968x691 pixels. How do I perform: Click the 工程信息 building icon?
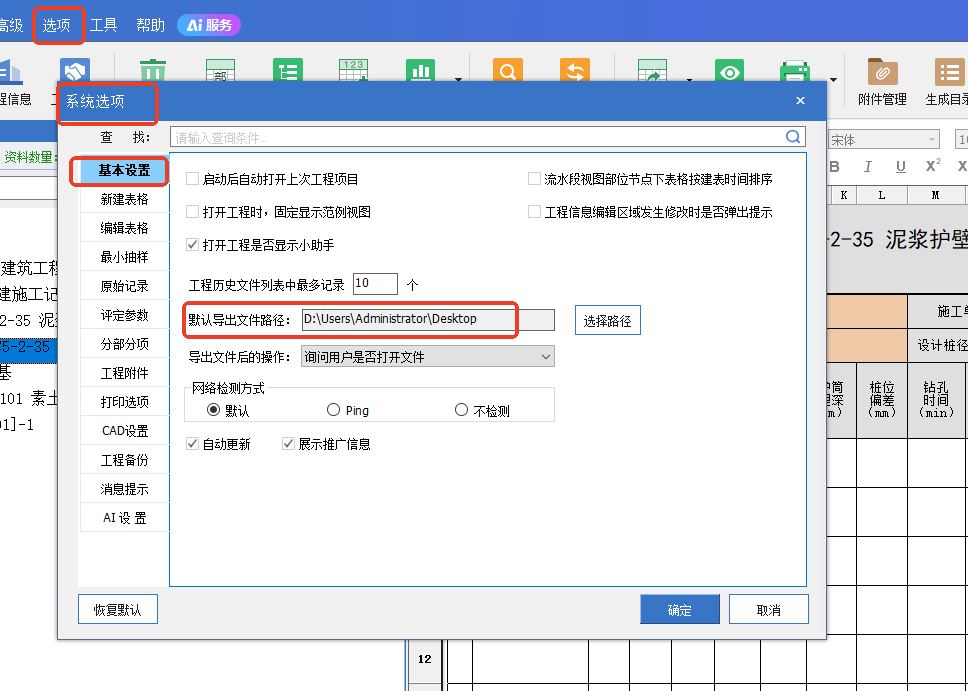point(11,72)
